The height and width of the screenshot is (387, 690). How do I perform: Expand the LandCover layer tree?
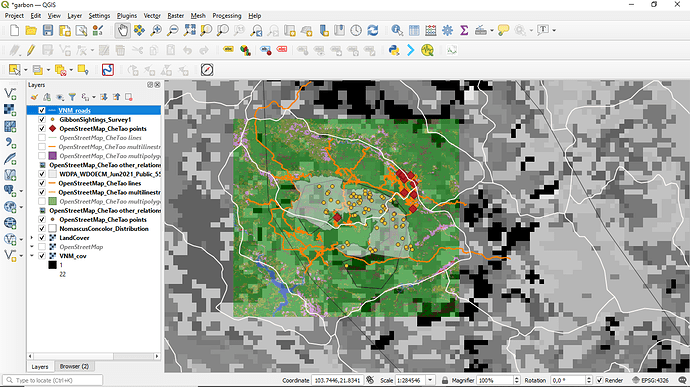[32, 238]
